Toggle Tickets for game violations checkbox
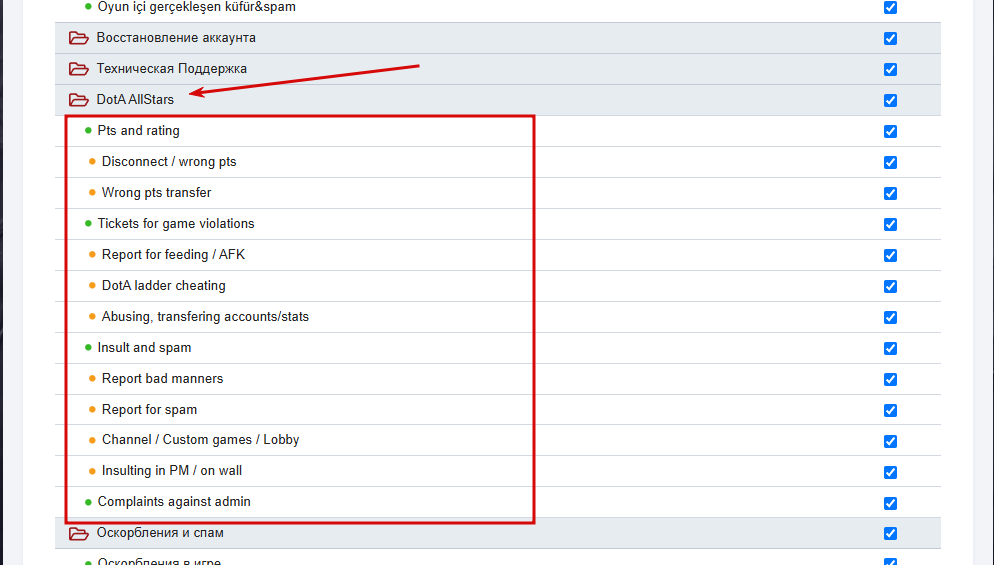The width and height of the screenshot is (994, 565). tap(890, 224)
